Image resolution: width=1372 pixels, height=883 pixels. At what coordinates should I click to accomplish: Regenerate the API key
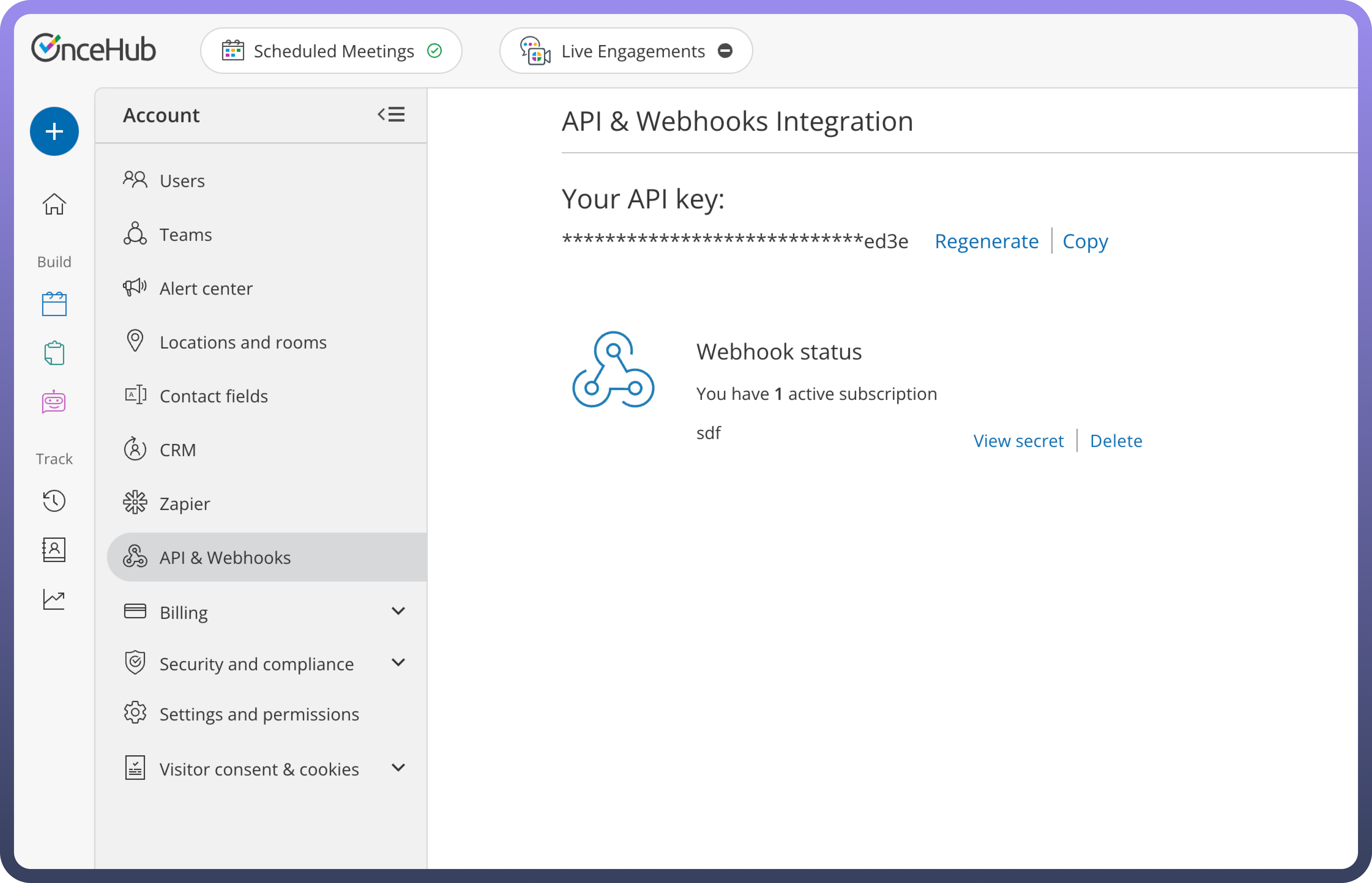(x=986, y=241)
